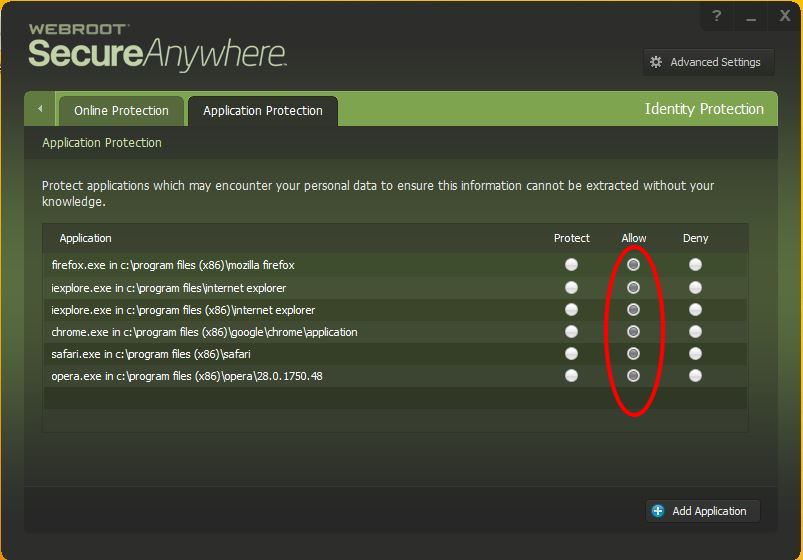Viewport: 803px width, 560px height.
Task: Close the SecureAnywhere window
Action: (x=786, y=16)
